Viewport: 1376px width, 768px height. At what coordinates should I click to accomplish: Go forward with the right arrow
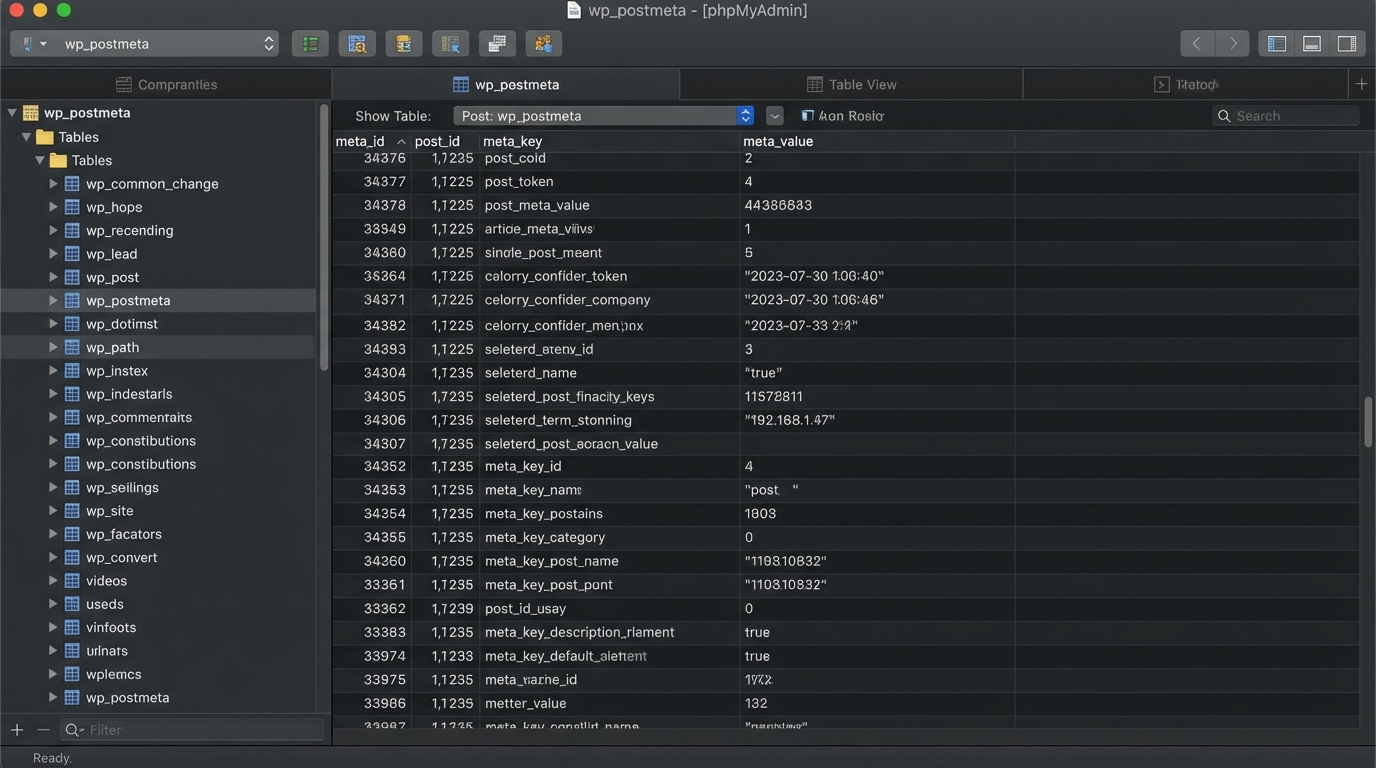coord(1233,44)
